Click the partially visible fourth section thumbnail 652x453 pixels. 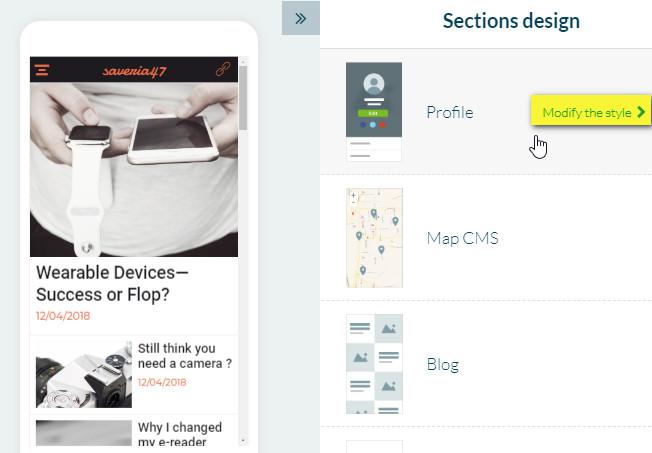click(x=374, y=447)
